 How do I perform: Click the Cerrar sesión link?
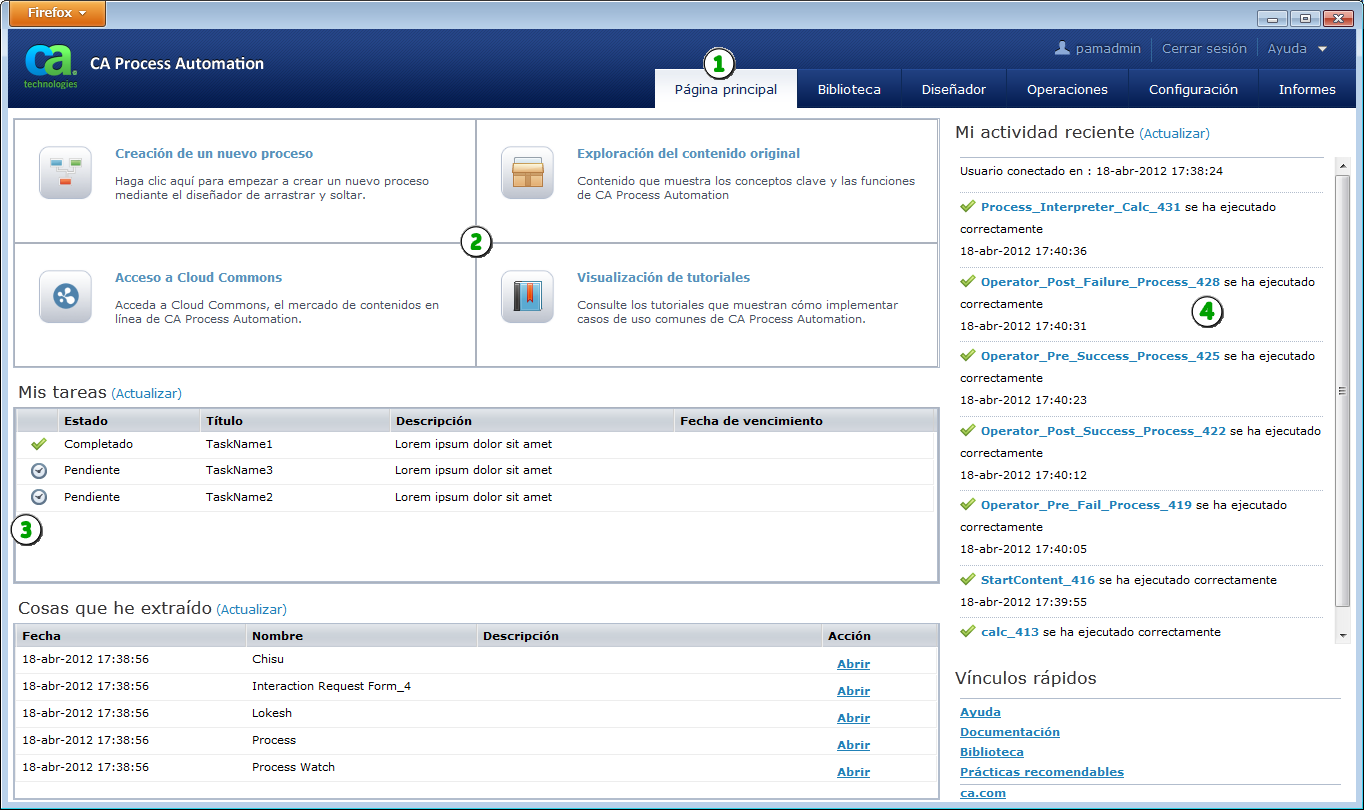1204,48
